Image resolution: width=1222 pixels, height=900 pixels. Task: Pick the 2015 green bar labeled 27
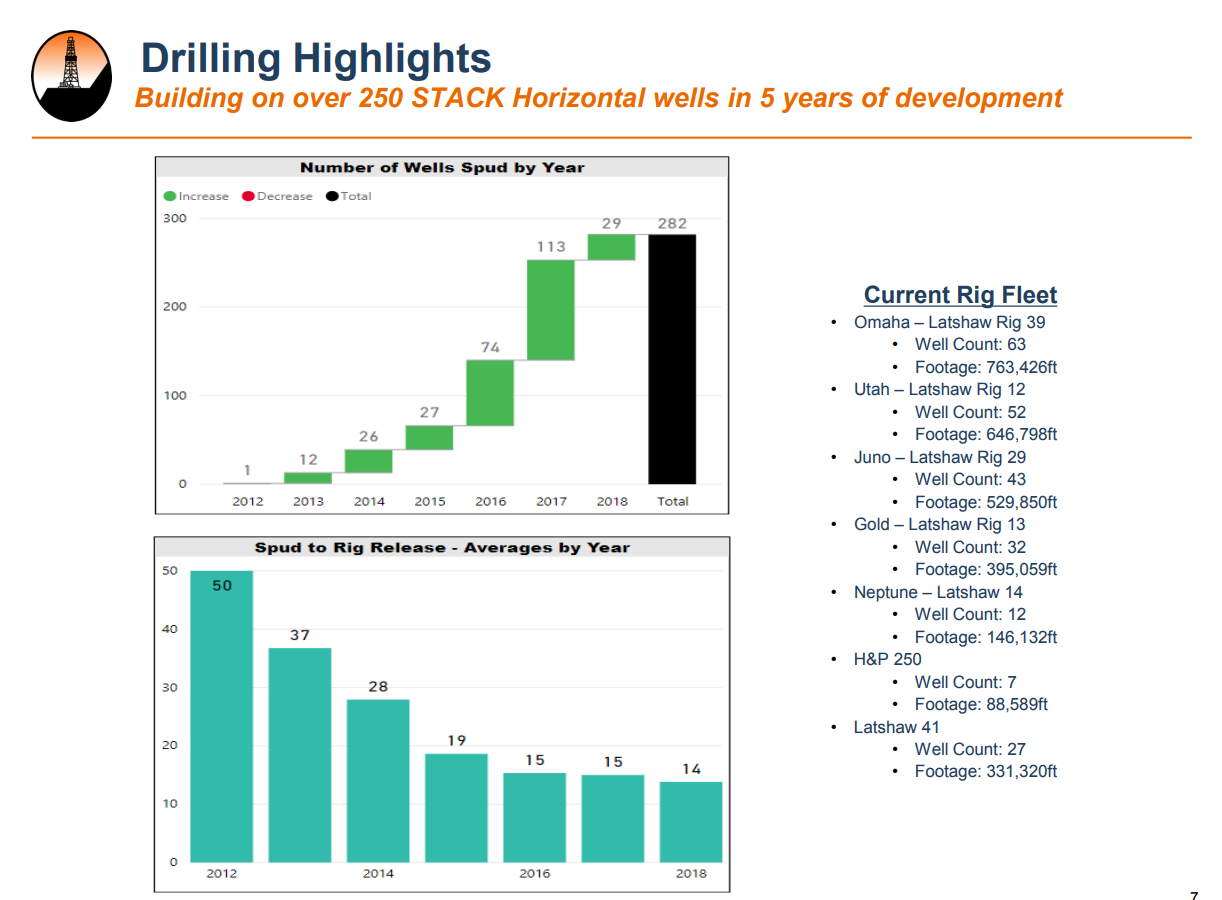click(x=429, y=438)
